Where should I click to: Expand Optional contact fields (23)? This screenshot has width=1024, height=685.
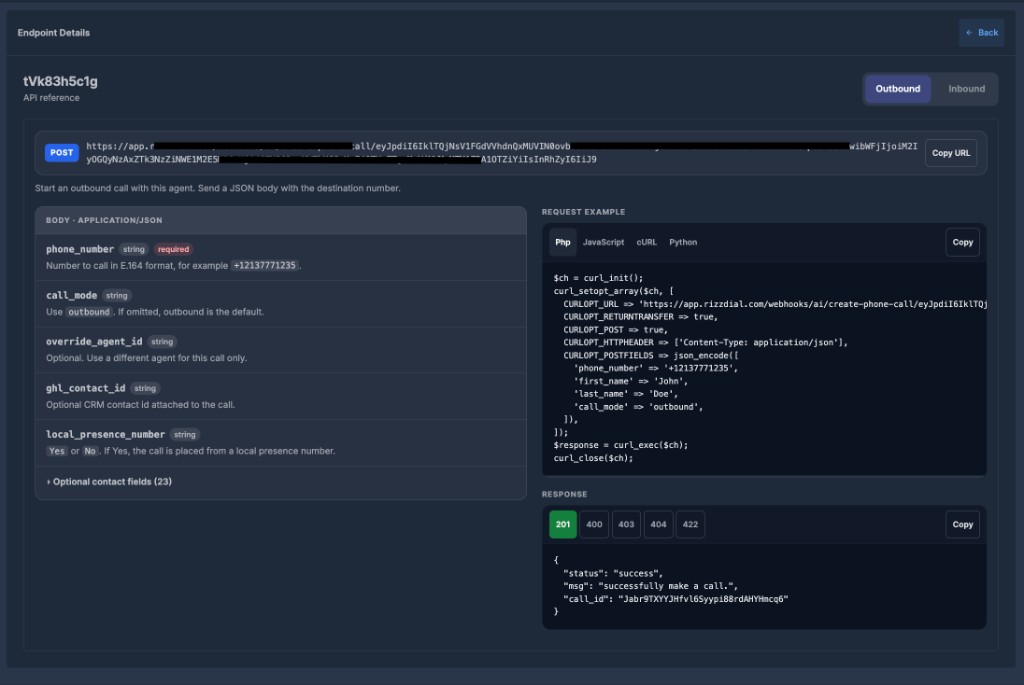click(x=109, y=482)
